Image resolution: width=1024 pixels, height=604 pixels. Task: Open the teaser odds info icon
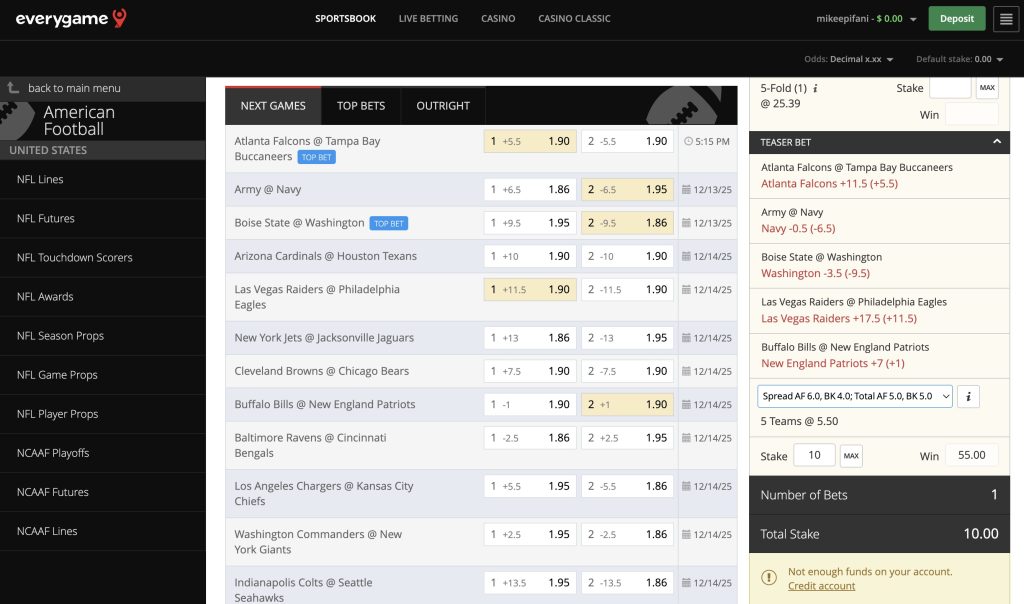coord(966,396)
